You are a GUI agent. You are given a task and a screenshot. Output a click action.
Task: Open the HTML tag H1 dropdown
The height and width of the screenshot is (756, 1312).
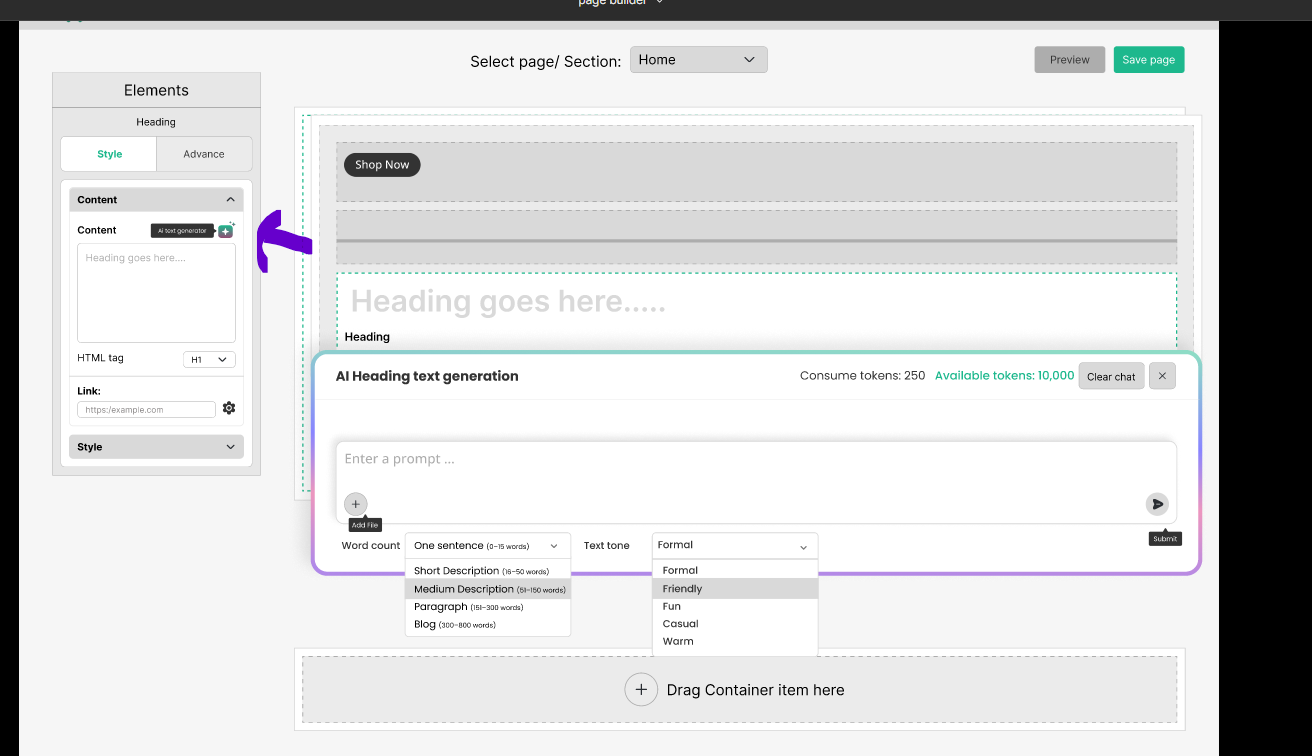pyautogui.click(x=209, y=359)
